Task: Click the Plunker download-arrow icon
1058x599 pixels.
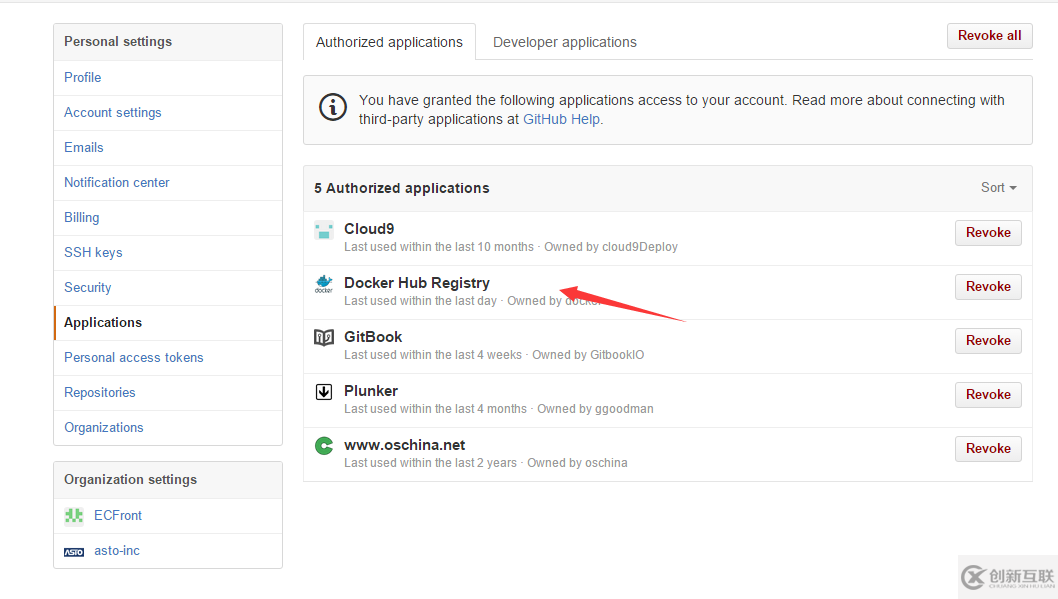Action: tap(324, 392)
